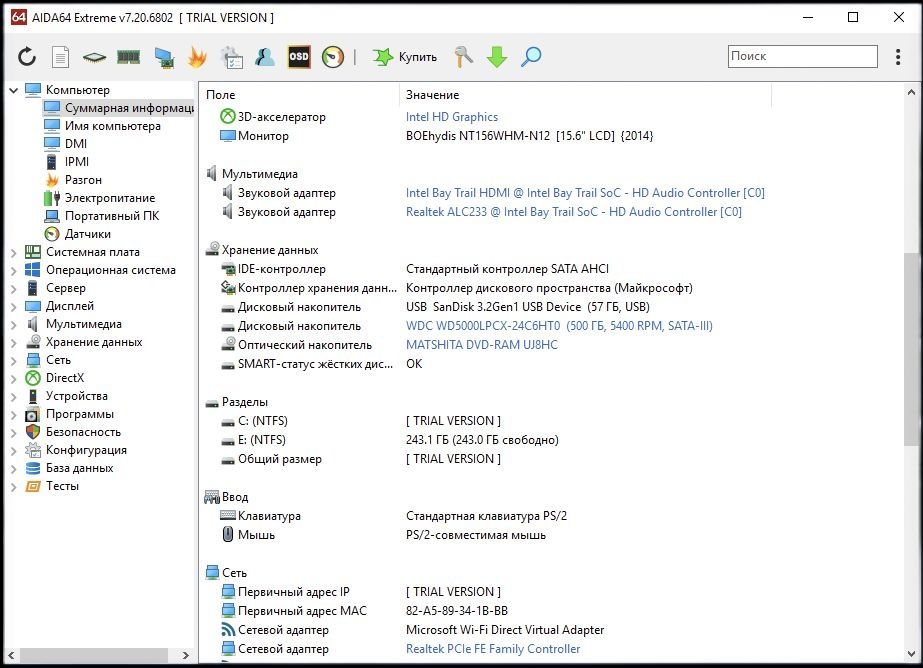
Task: Expand the Системная плата node
Action: click(x=14, y=252)
